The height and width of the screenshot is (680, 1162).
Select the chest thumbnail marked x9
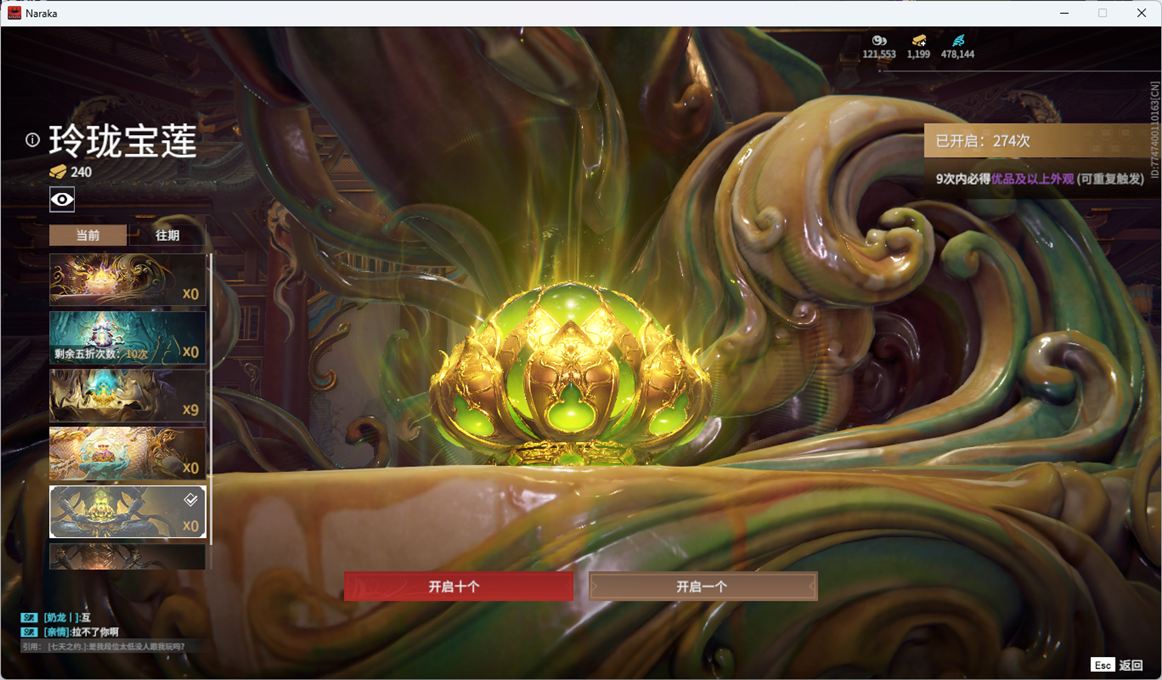(x=127, y=396)
